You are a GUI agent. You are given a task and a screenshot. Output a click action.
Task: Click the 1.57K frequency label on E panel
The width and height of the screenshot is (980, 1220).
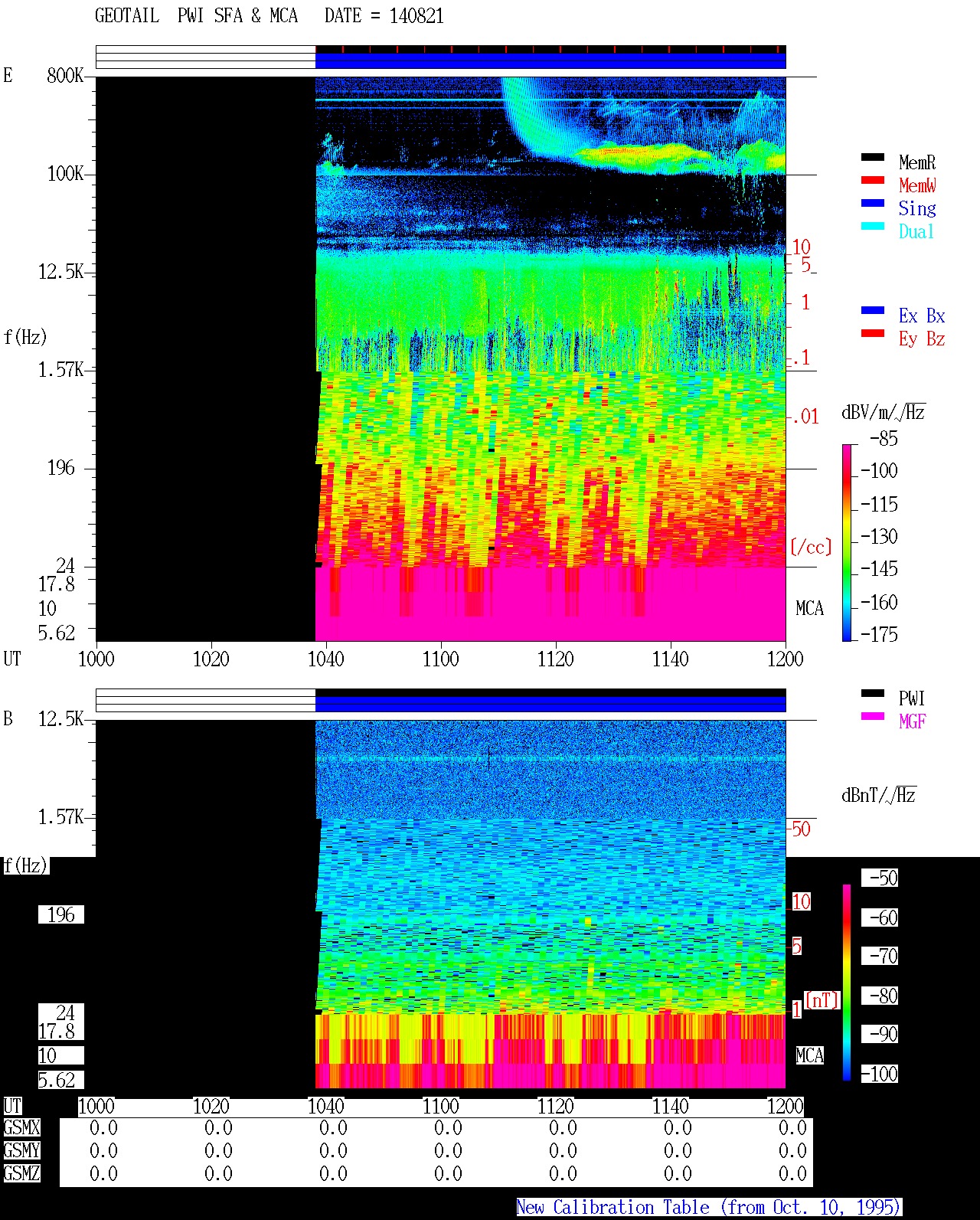[x=60, y=369]
